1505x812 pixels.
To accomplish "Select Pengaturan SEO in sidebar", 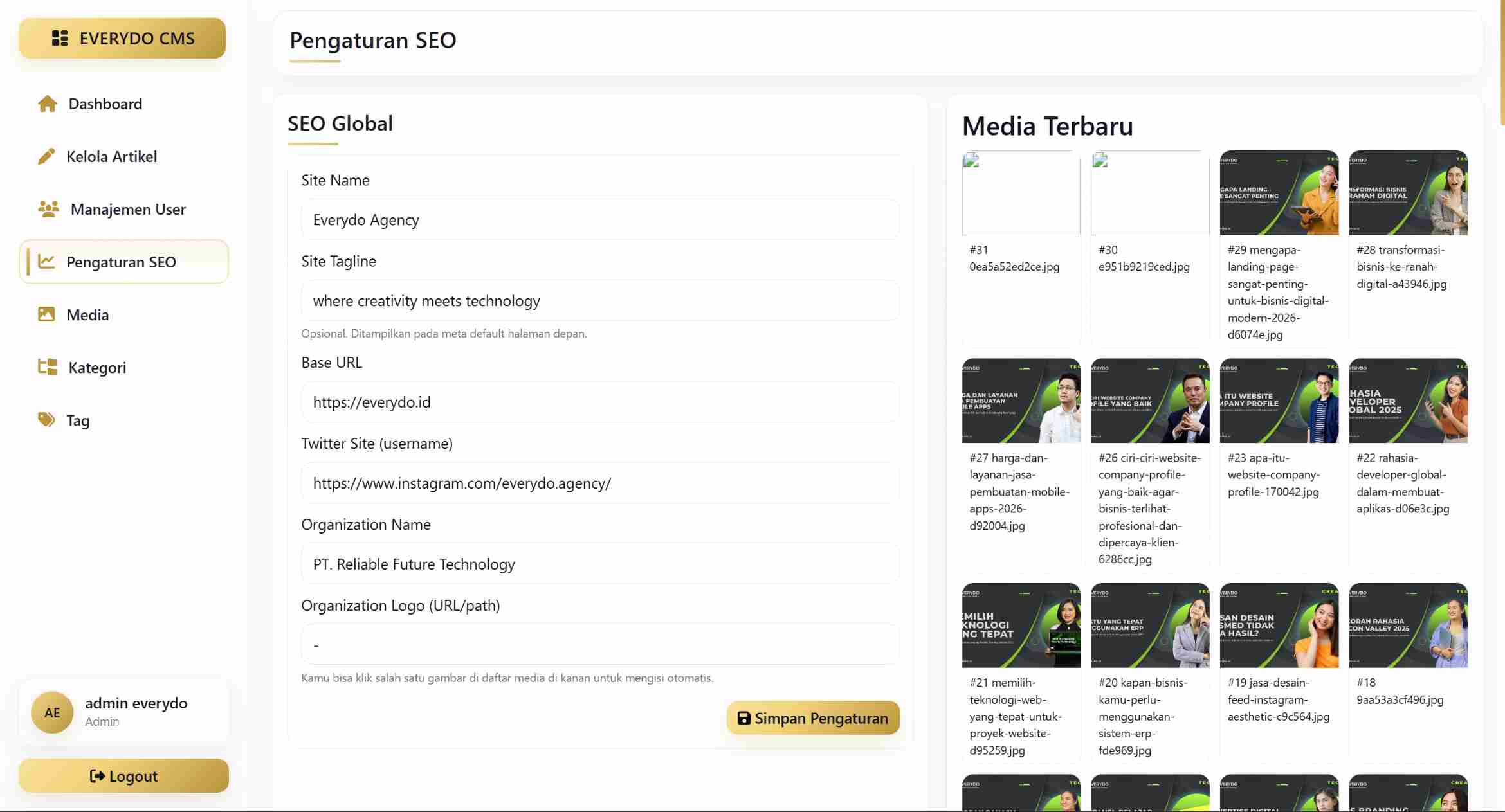I will [123, 262].
